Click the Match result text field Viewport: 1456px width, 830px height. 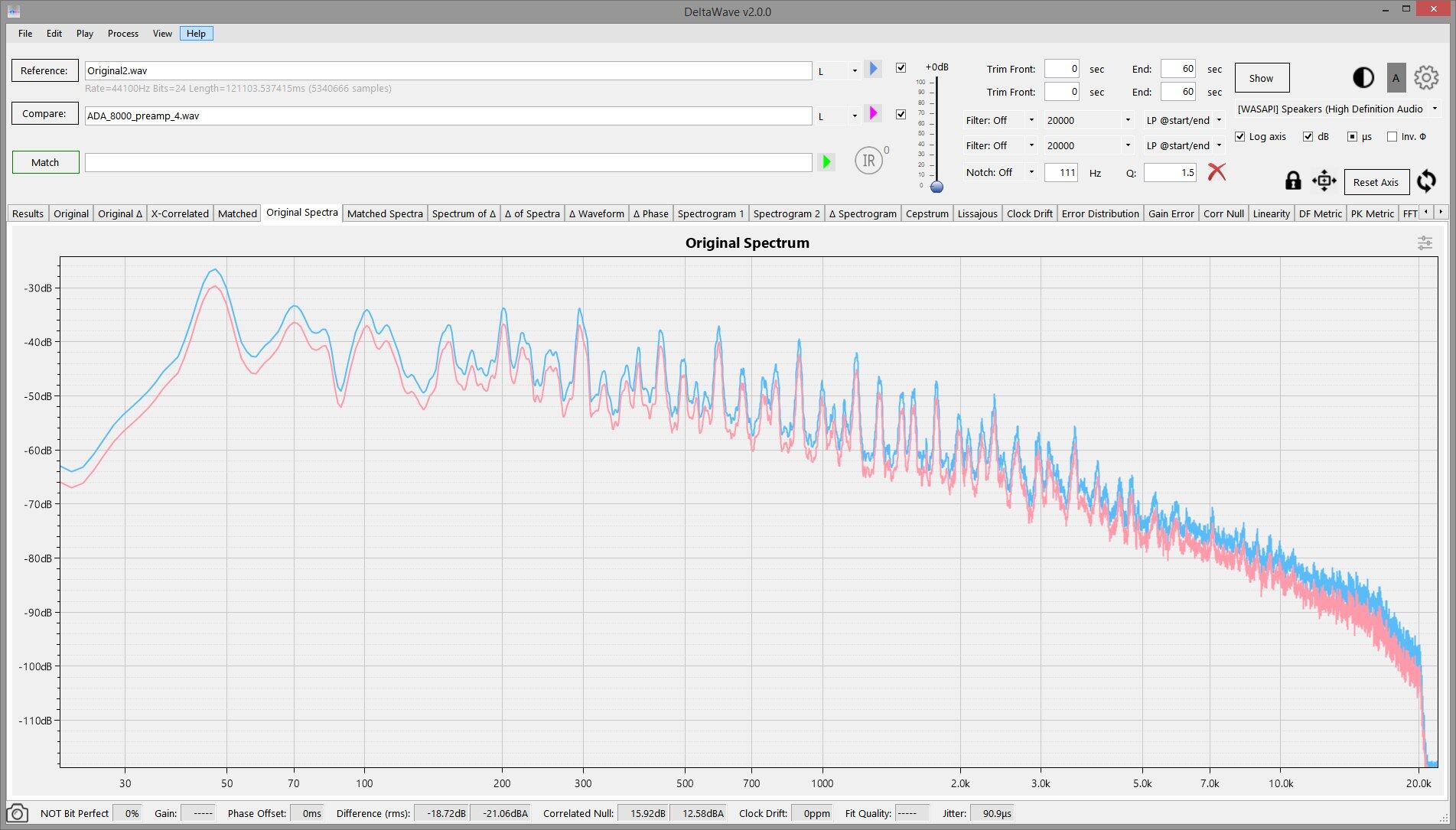pos(448,162)
